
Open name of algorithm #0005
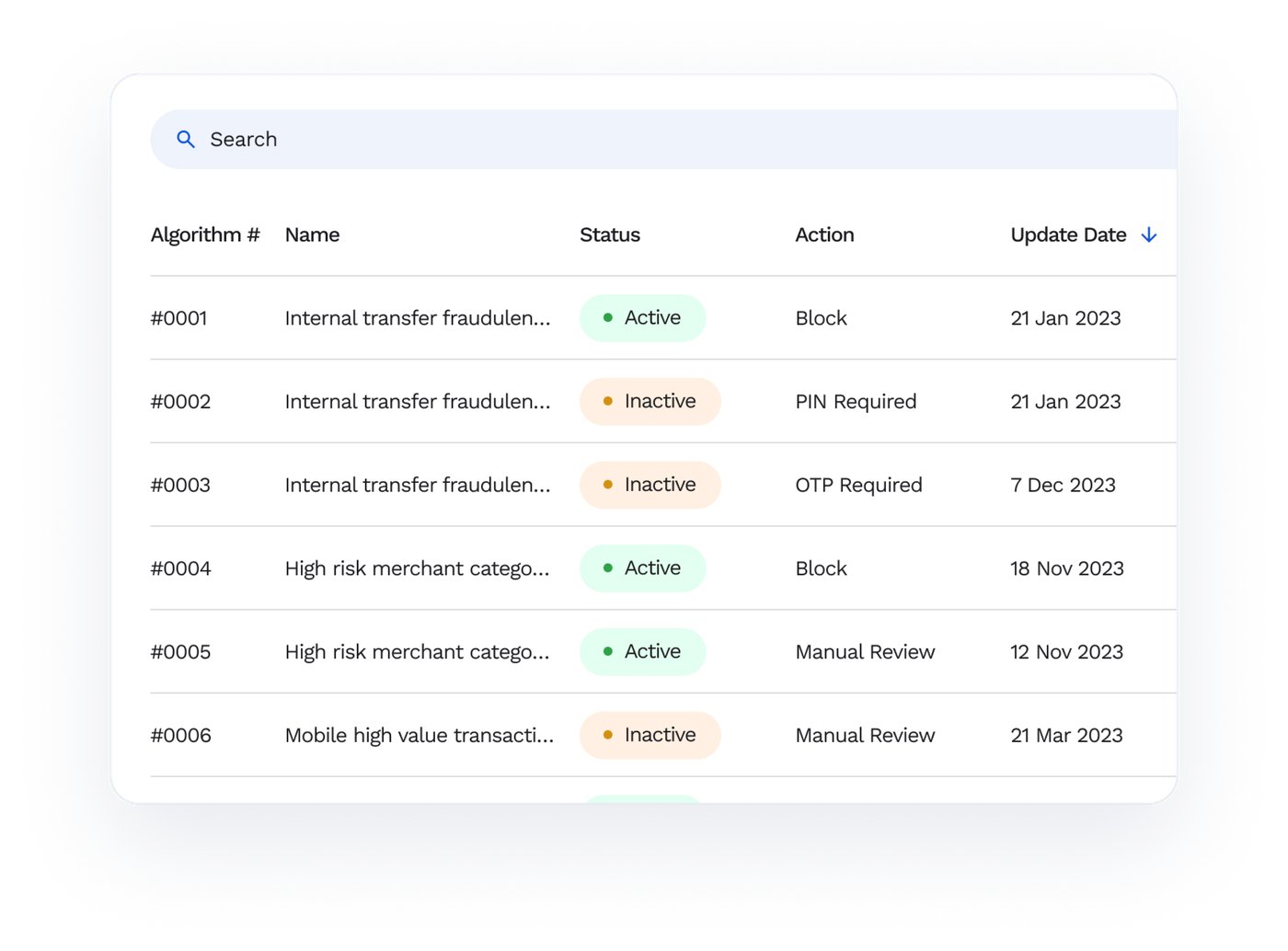click(417, 652)
